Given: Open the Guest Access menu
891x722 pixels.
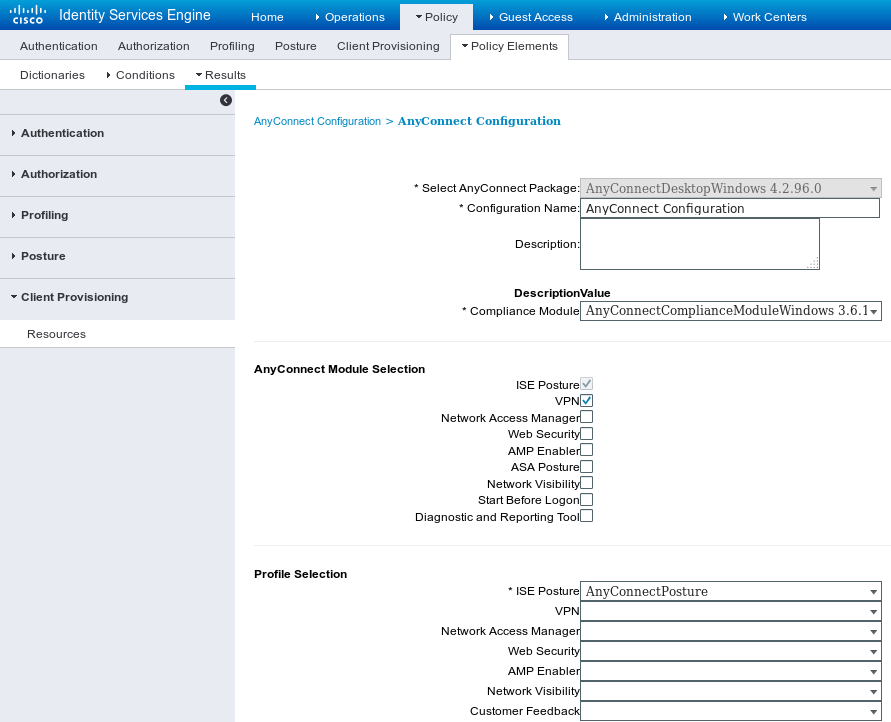Looking at the screenshot, I should pyautogui.click(x=531, y=17).
